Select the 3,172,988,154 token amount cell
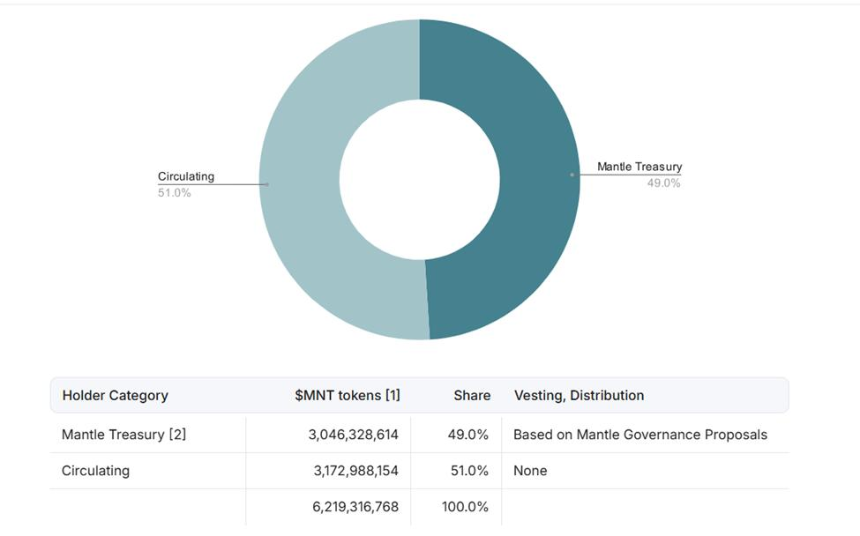The image size is (860, 536). click(356, 471)
